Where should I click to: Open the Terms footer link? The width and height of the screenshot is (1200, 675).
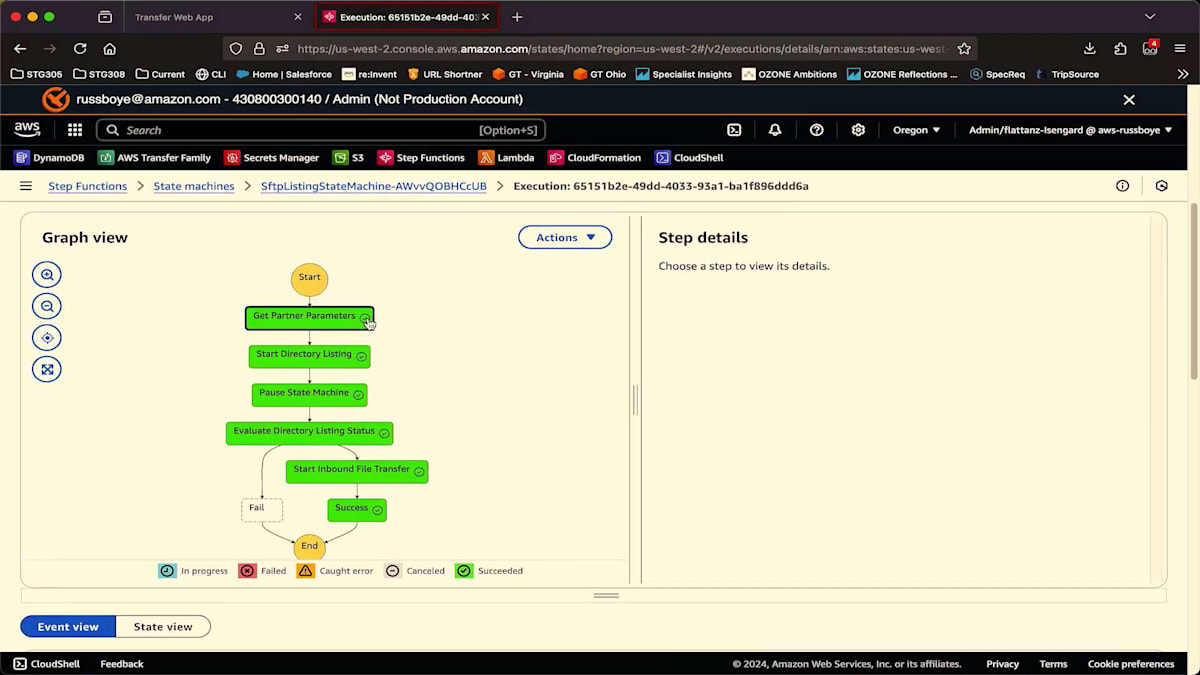click(1053, 664)
